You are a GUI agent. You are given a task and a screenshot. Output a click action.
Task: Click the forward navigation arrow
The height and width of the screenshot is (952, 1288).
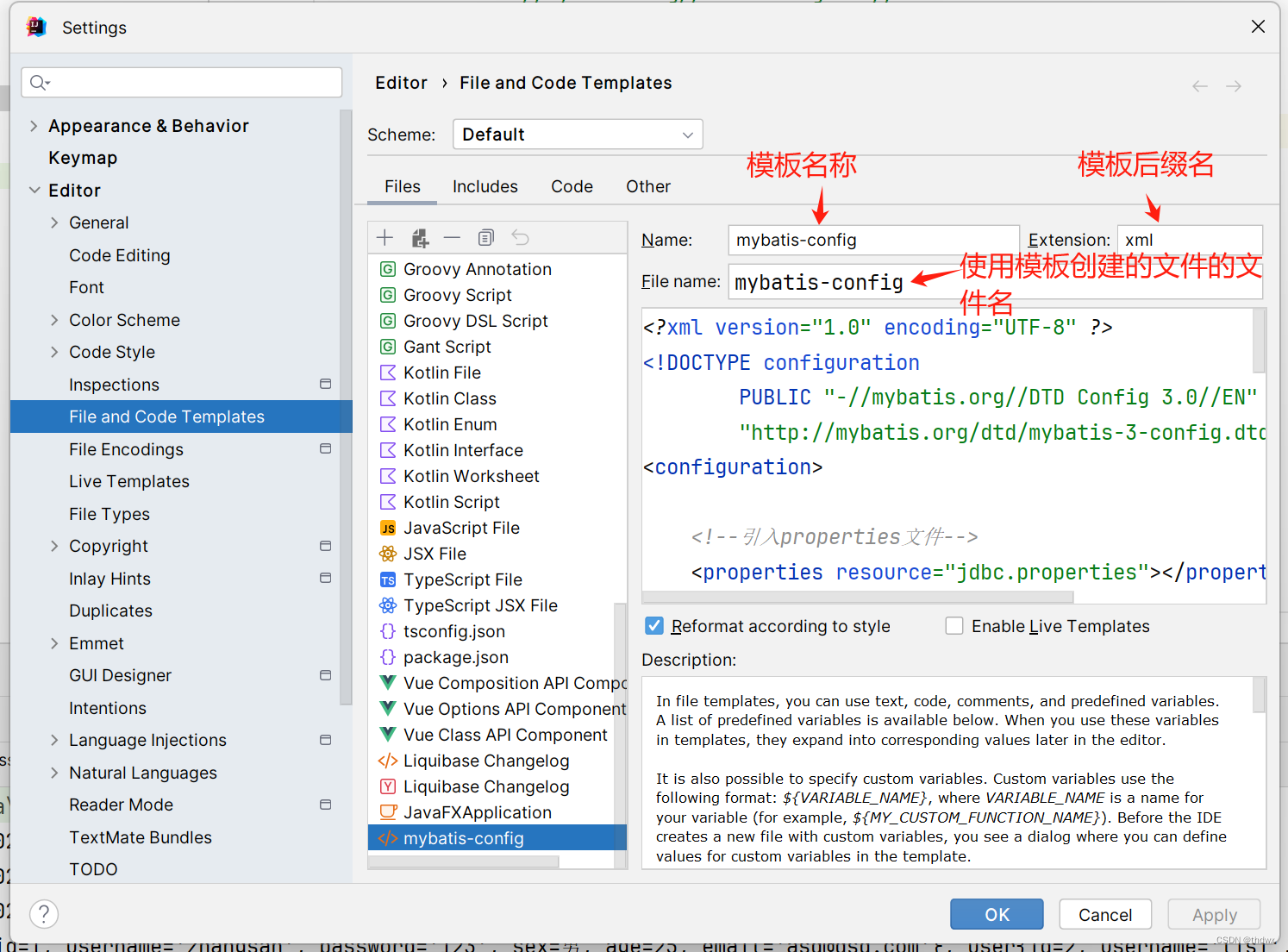[x=1234, y=86]
